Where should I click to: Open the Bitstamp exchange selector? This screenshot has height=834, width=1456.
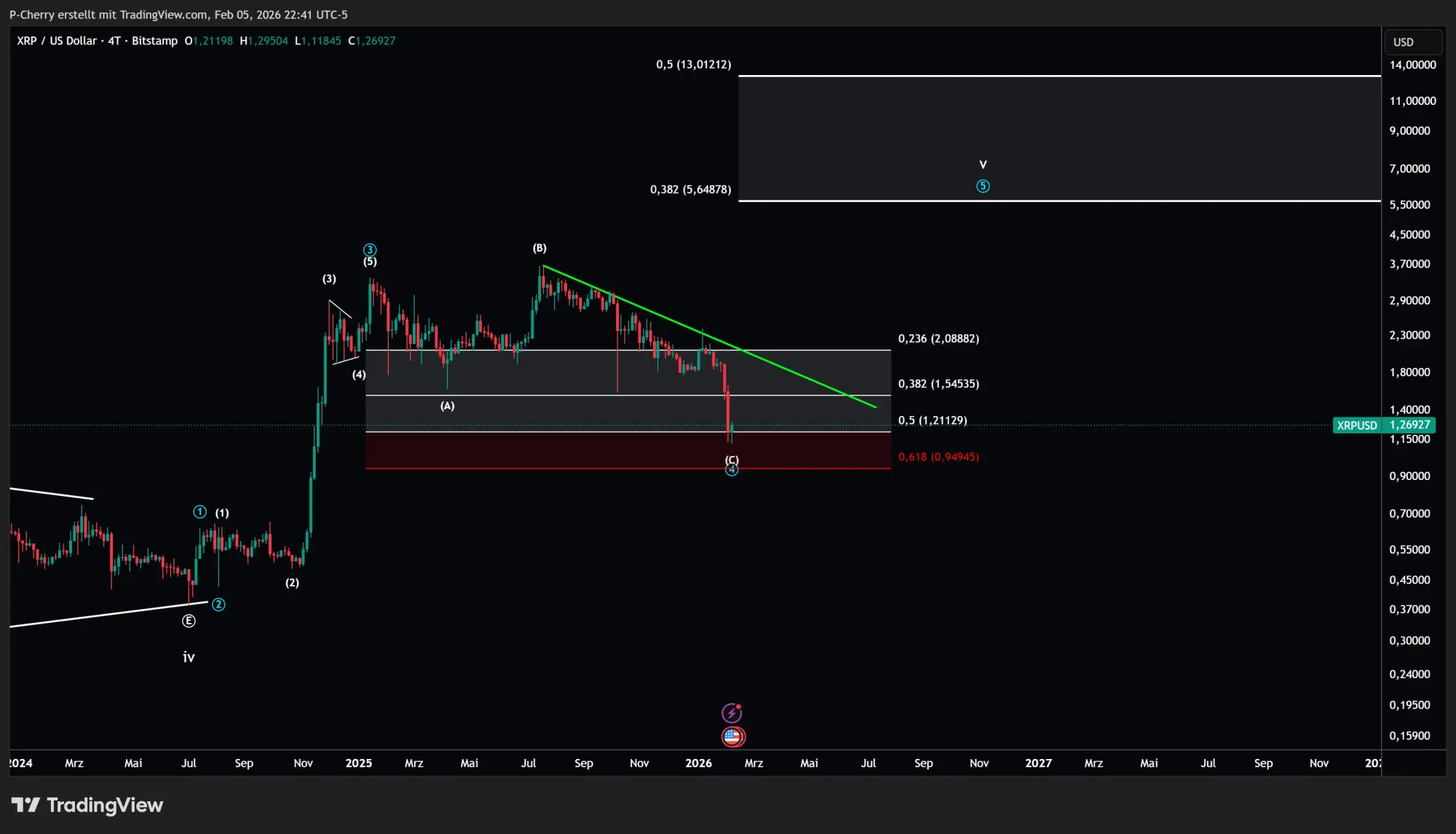[x=154, y=41]
